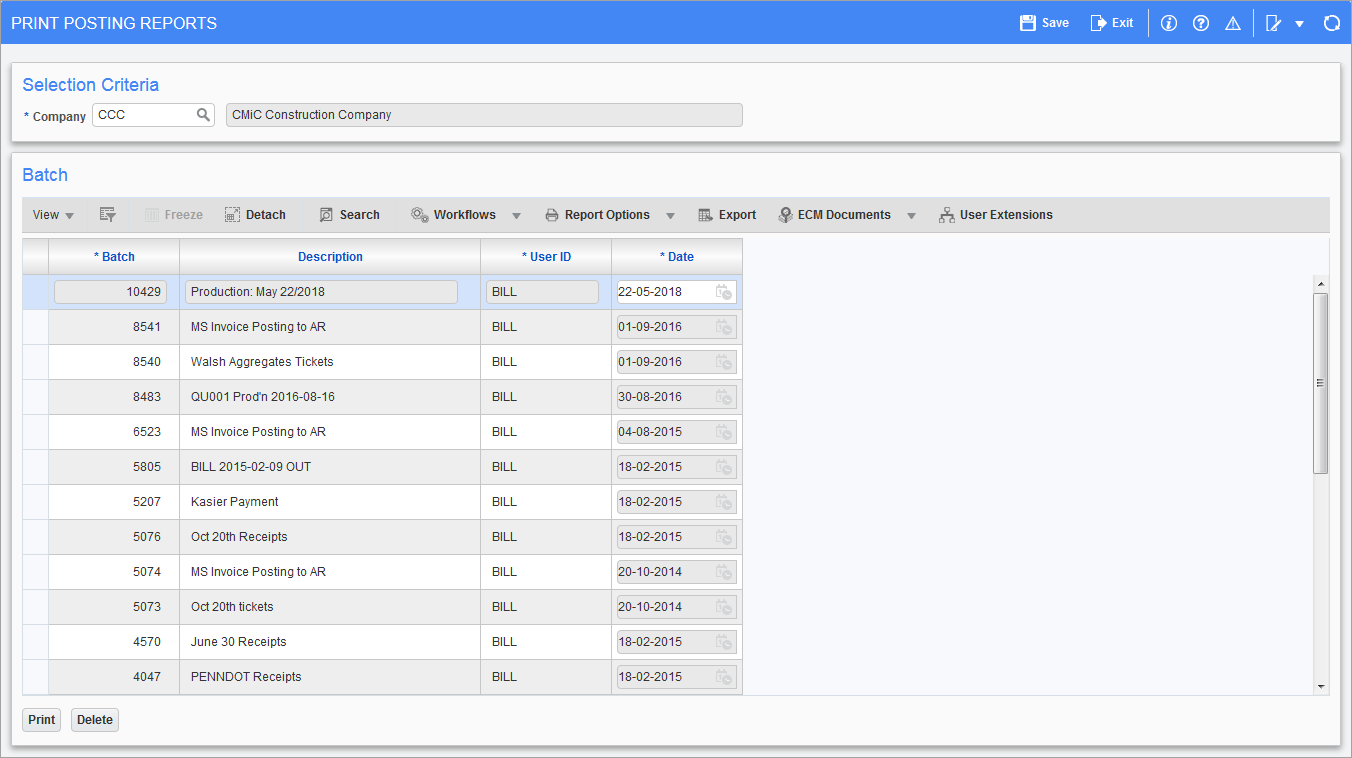Expand the dropdown arrow beside edit page icon
Viewport: 1352px width, 758px height.
[x=1299, y=24]
